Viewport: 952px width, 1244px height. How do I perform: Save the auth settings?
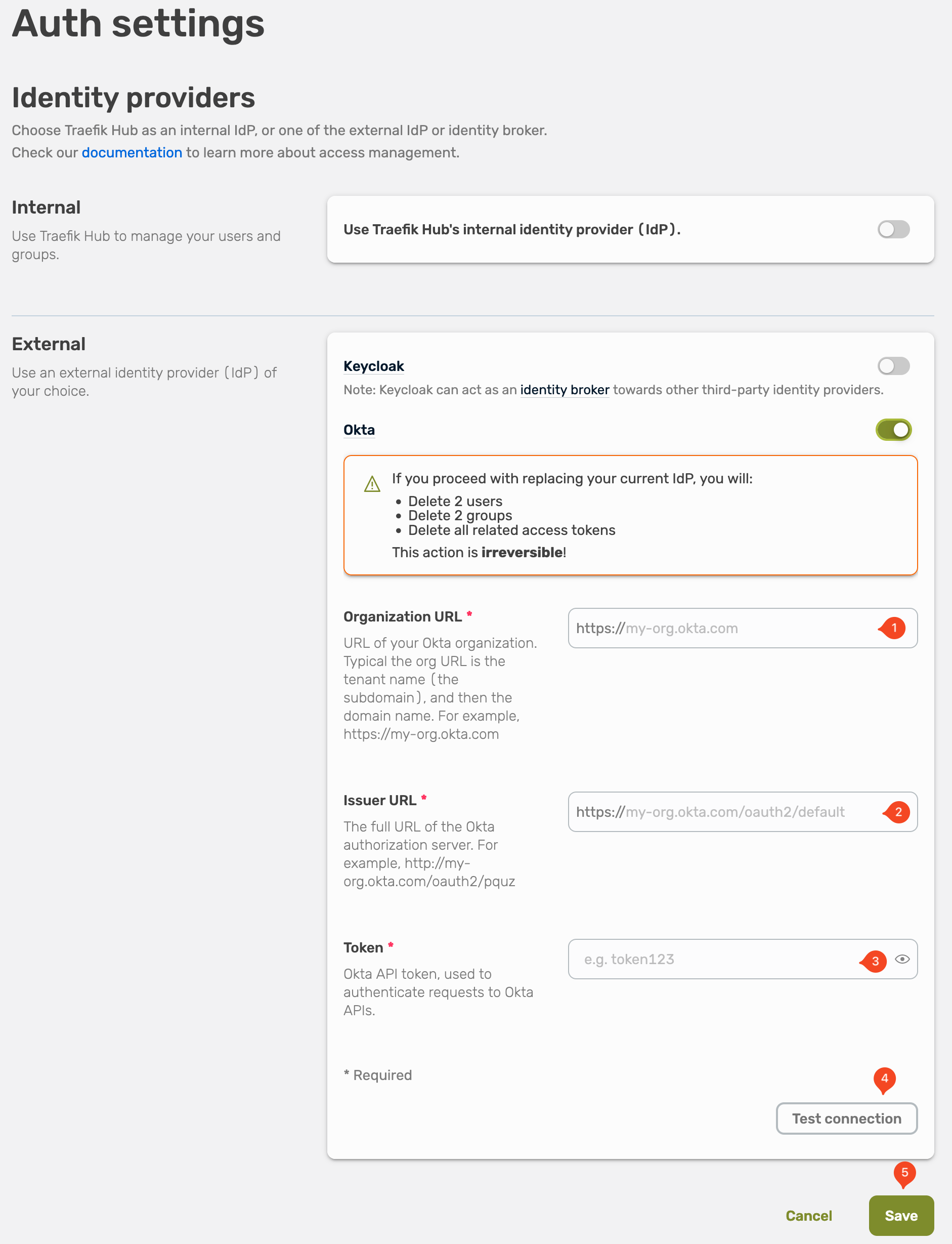(901, 1215)
